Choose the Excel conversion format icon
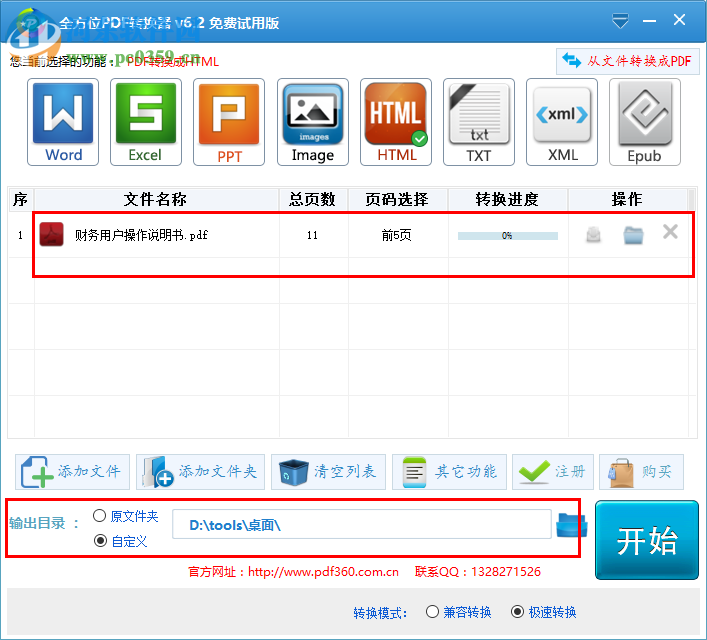Viewport: 707px width, 640px height. (x=146, y=122)
